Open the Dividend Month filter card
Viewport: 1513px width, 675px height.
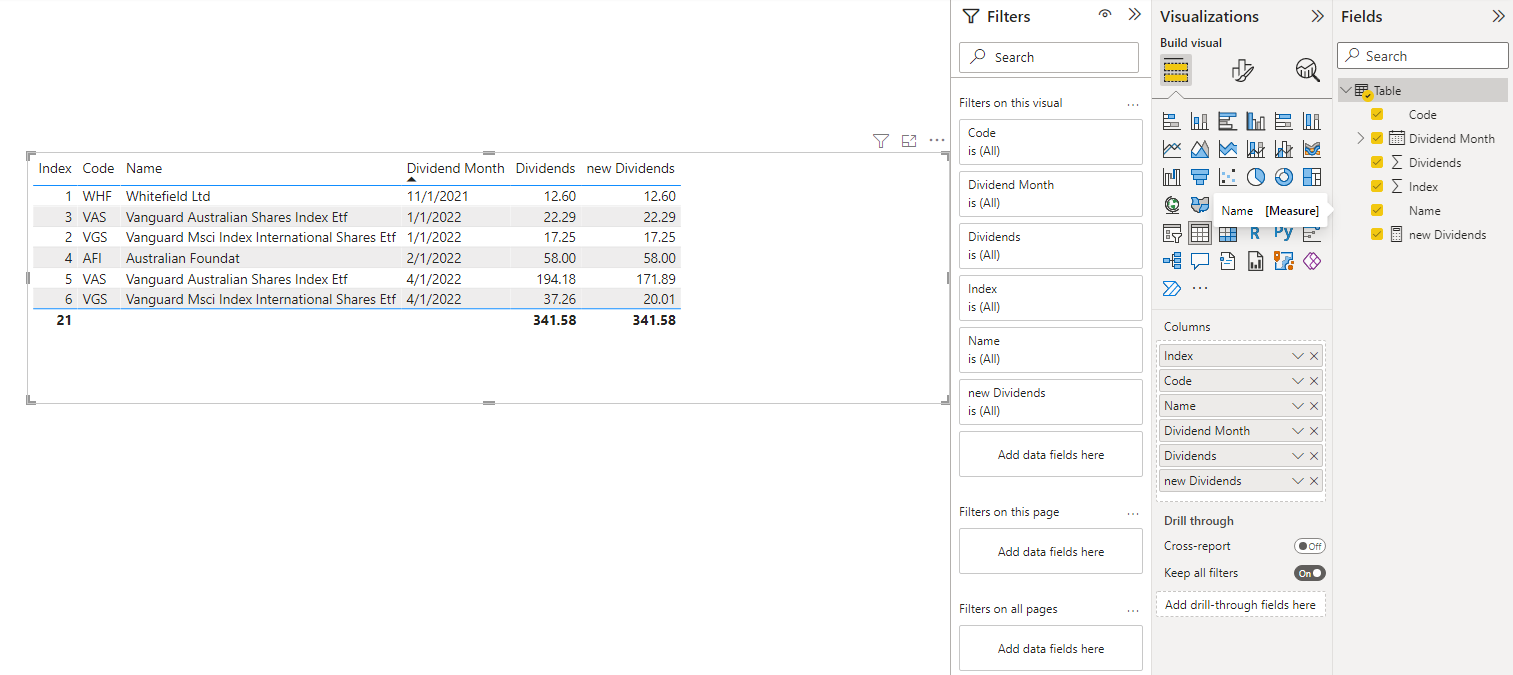tap(1050, 194)
